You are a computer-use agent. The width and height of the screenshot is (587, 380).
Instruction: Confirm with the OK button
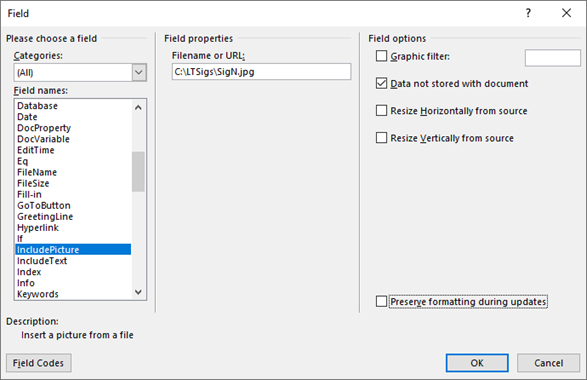[x=477, y=363]
